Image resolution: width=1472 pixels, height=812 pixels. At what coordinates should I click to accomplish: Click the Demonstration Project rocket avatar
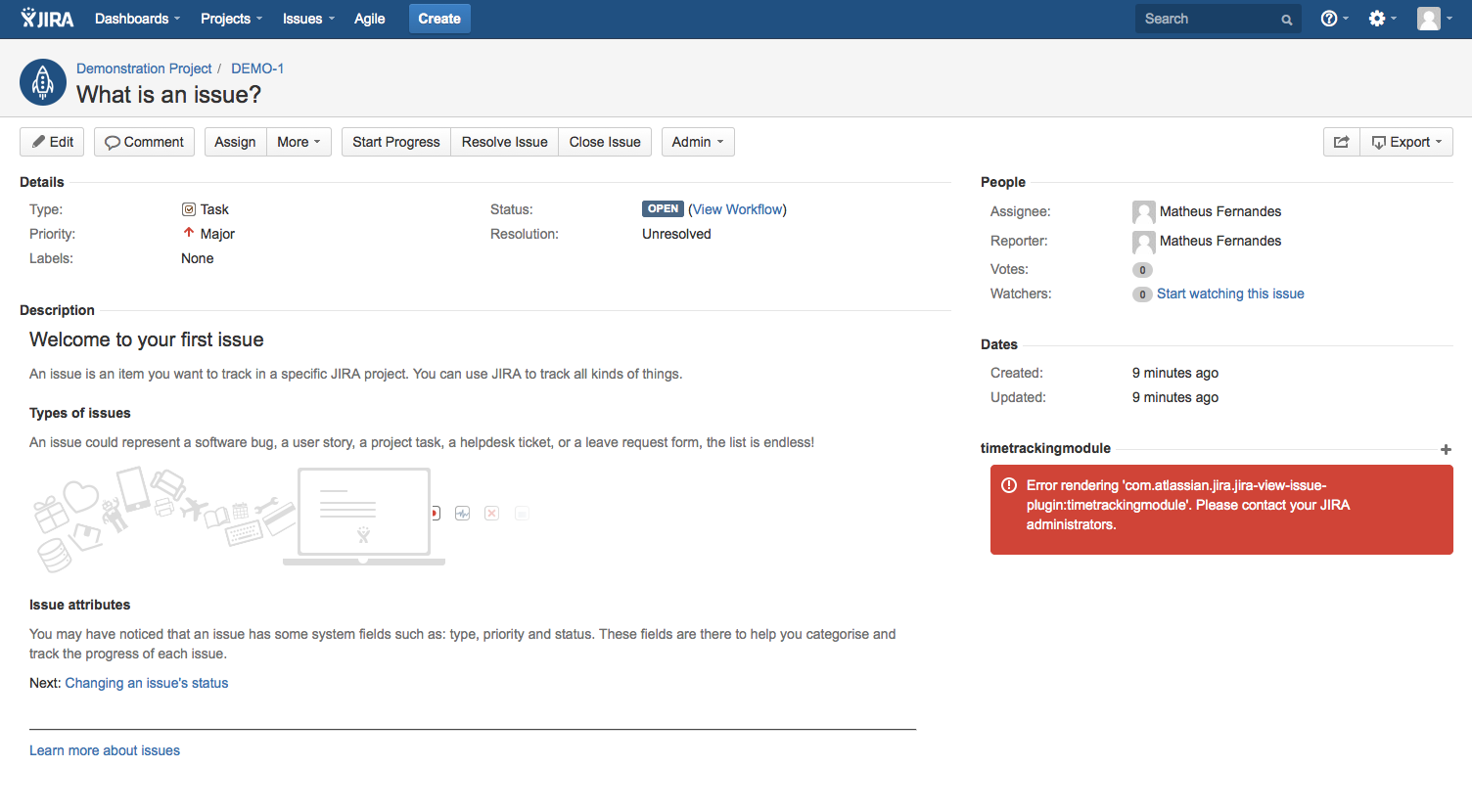[43, 82]
